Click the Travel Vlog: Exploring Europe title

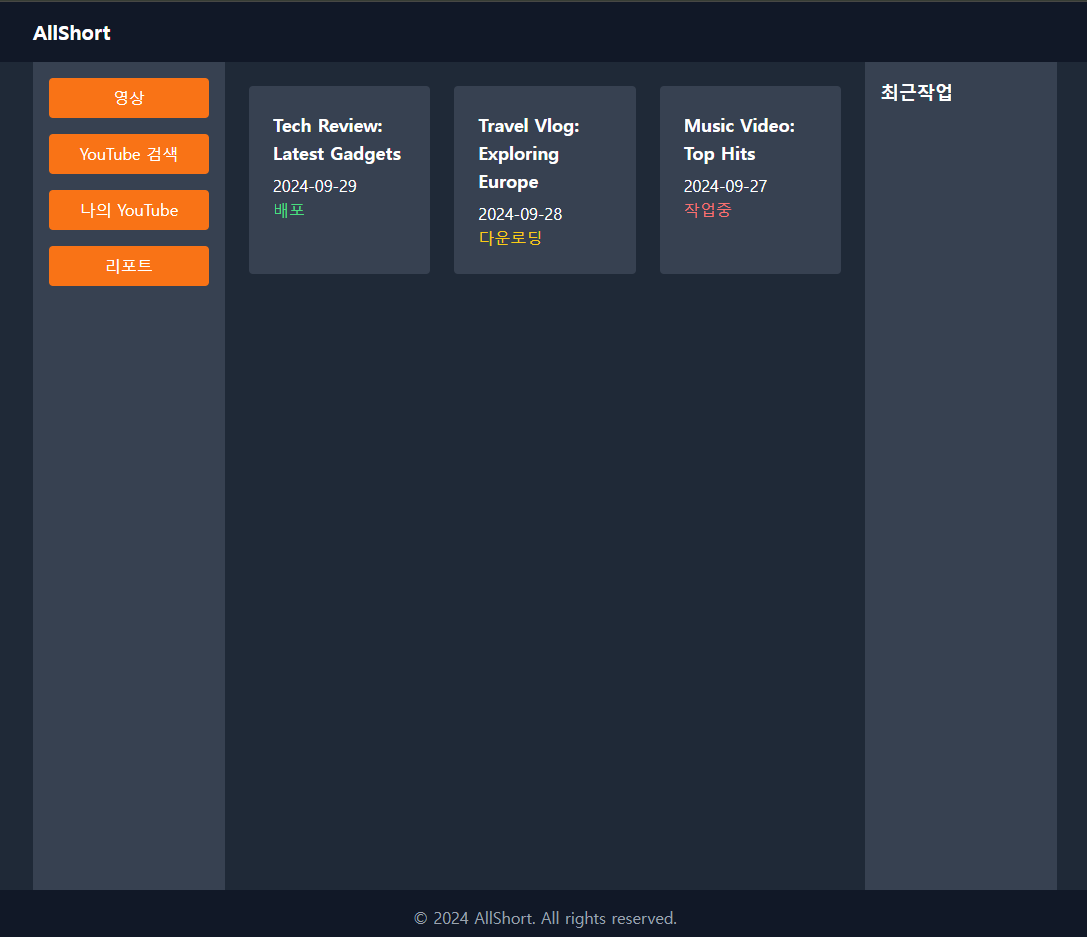529,153
